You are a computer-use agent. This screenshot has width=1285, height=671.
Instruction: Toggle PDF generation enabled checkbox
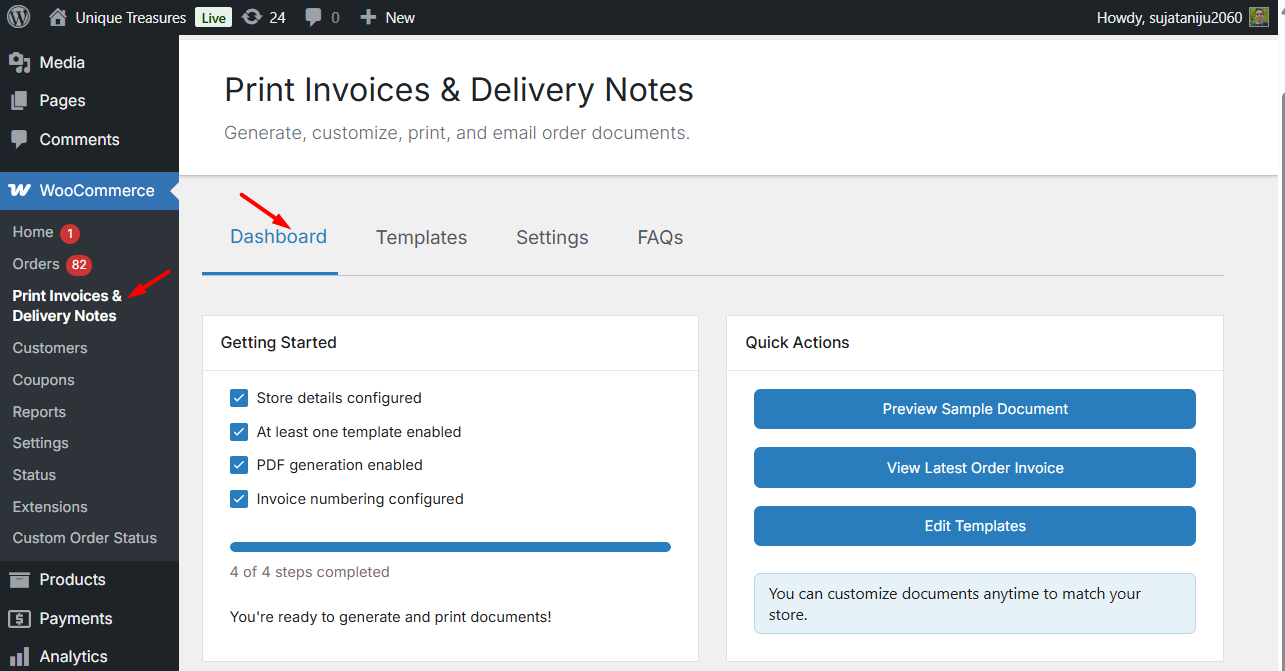tap(239, 465)
